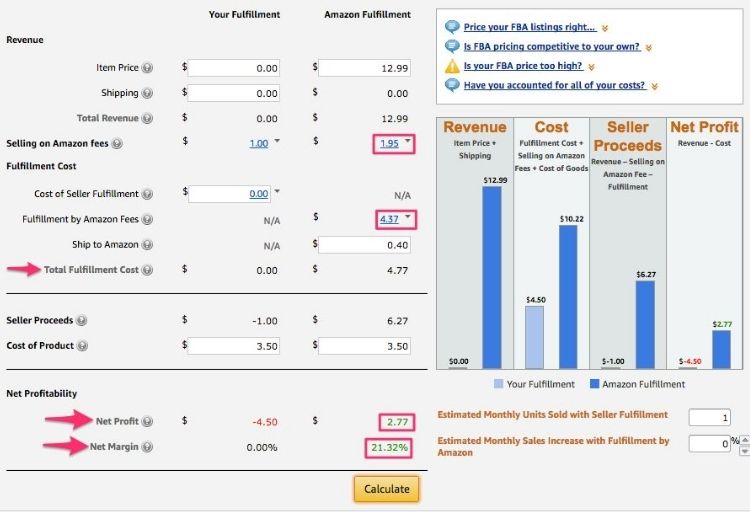Open help icon for Cost of Product

point(82,346)
